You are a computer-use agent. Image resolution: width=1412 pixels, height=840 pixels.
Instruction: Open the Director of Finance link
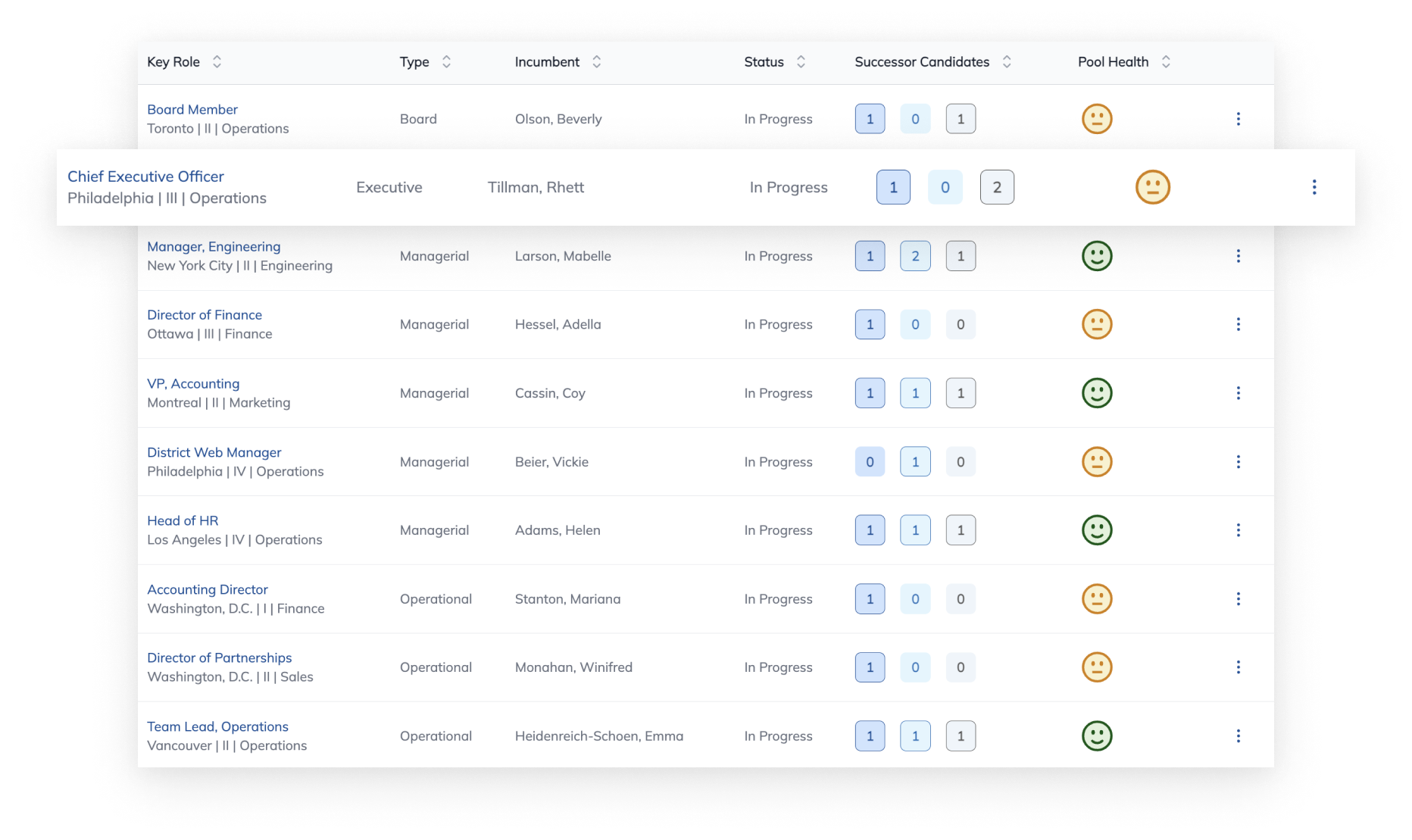[205, 314]
